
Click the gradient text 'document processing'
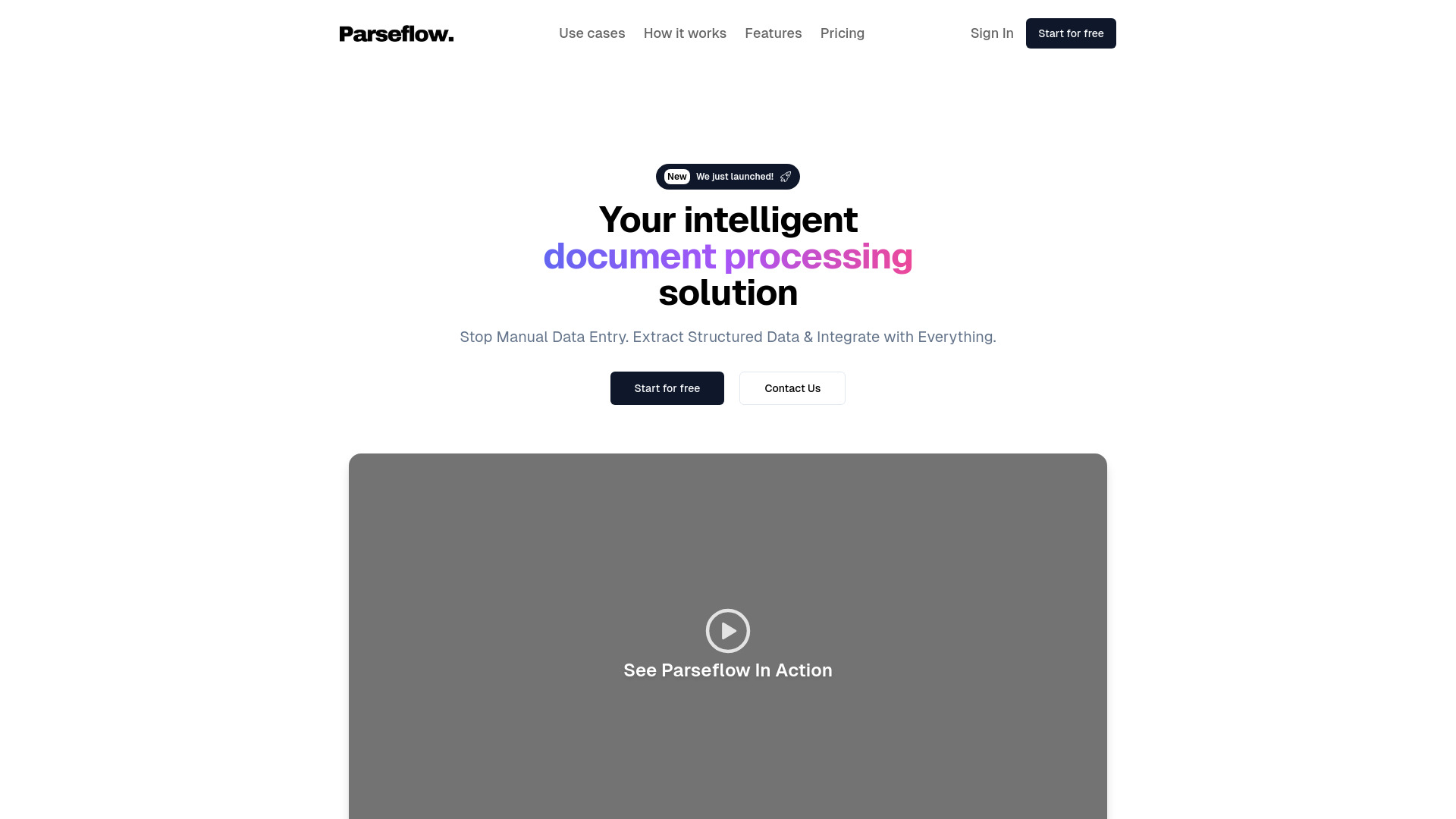[x=728, y=255]
